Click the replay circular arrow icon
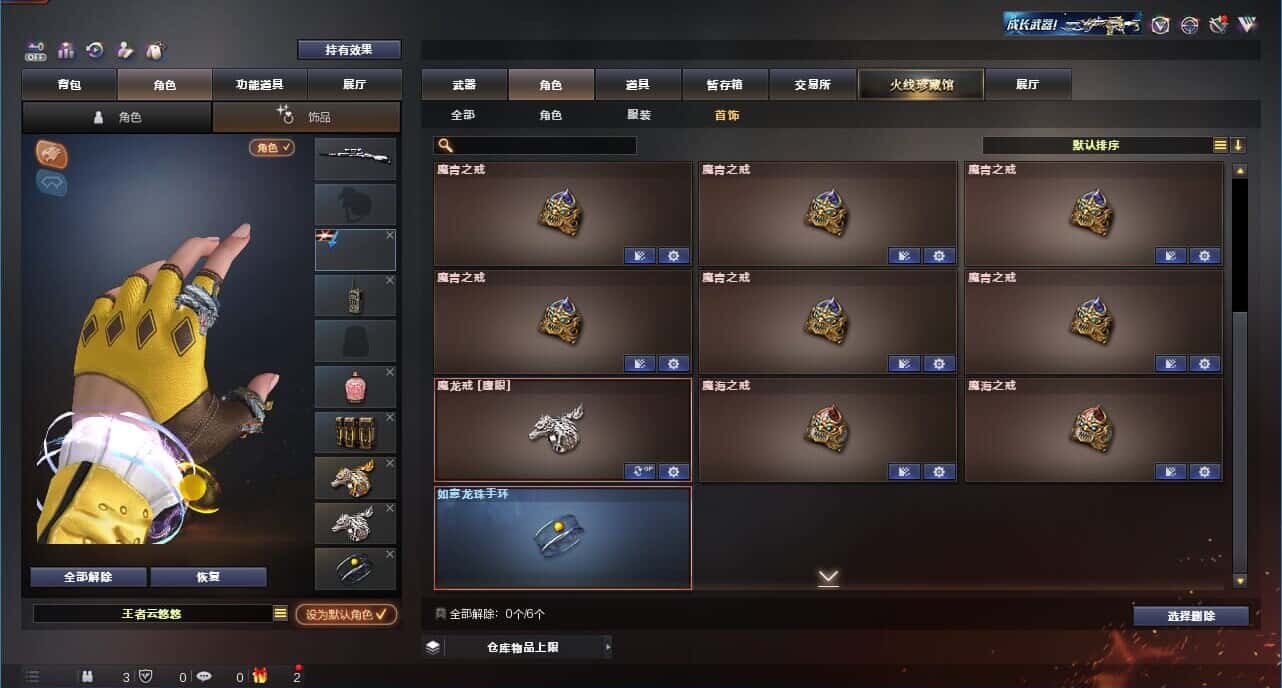 coord(95,50)
